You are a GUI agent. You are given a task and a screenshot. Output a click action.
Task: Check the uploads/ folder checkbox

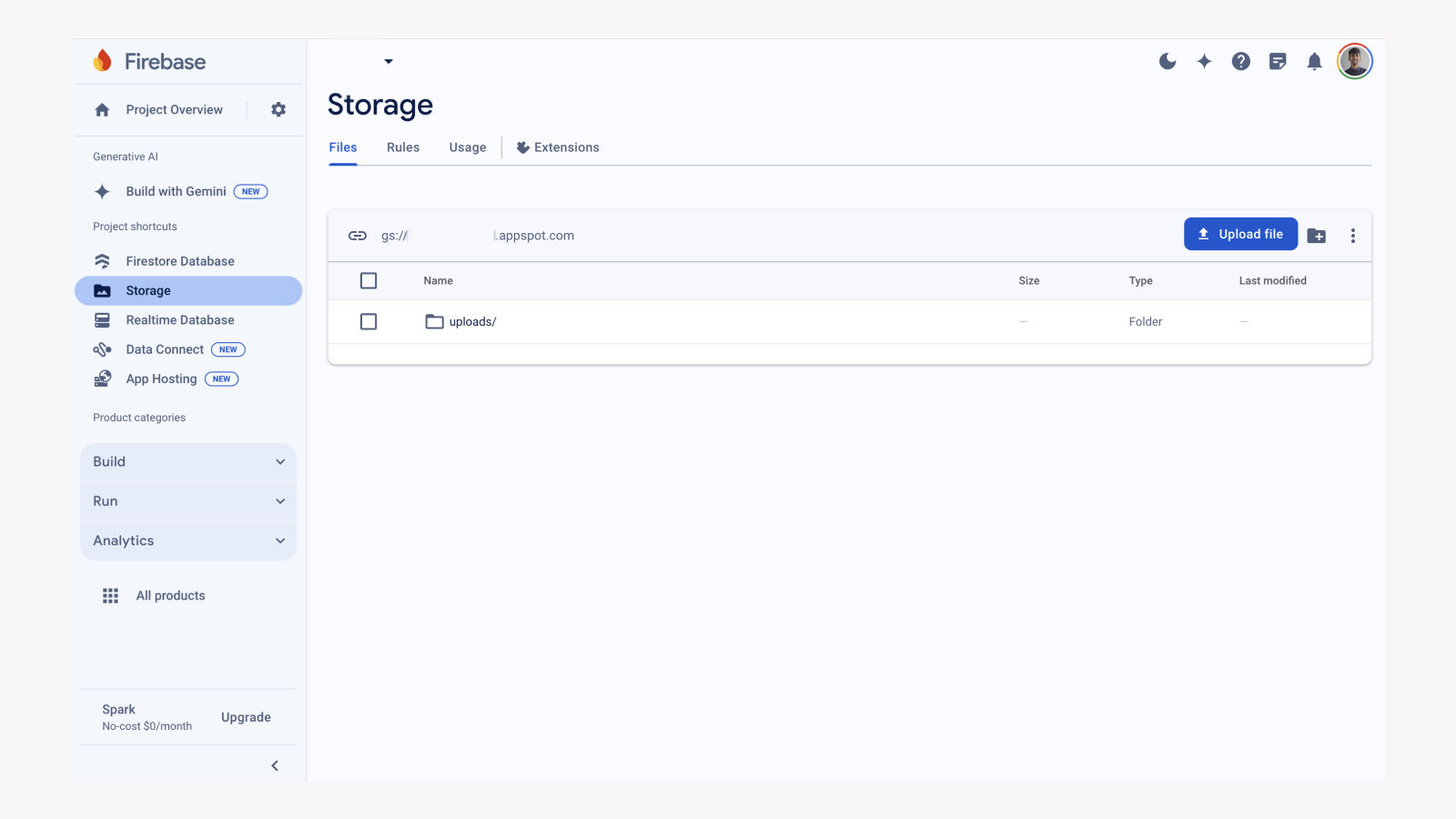point(369,321)
